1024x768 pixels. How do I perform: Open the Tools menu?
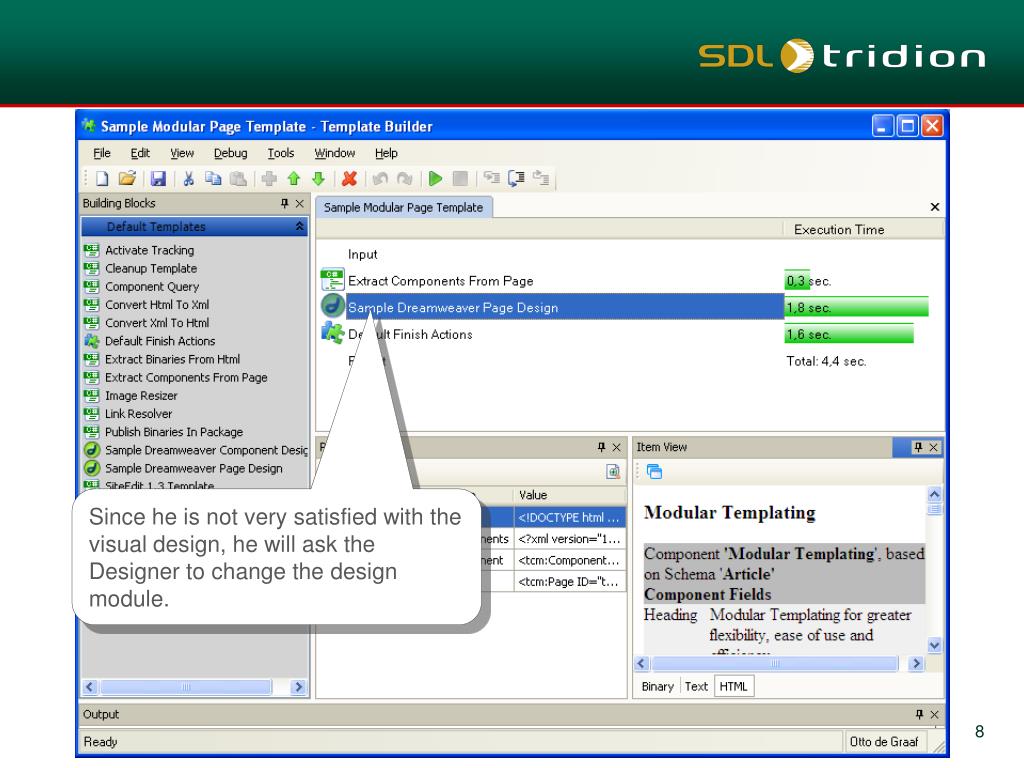[281, 153]
